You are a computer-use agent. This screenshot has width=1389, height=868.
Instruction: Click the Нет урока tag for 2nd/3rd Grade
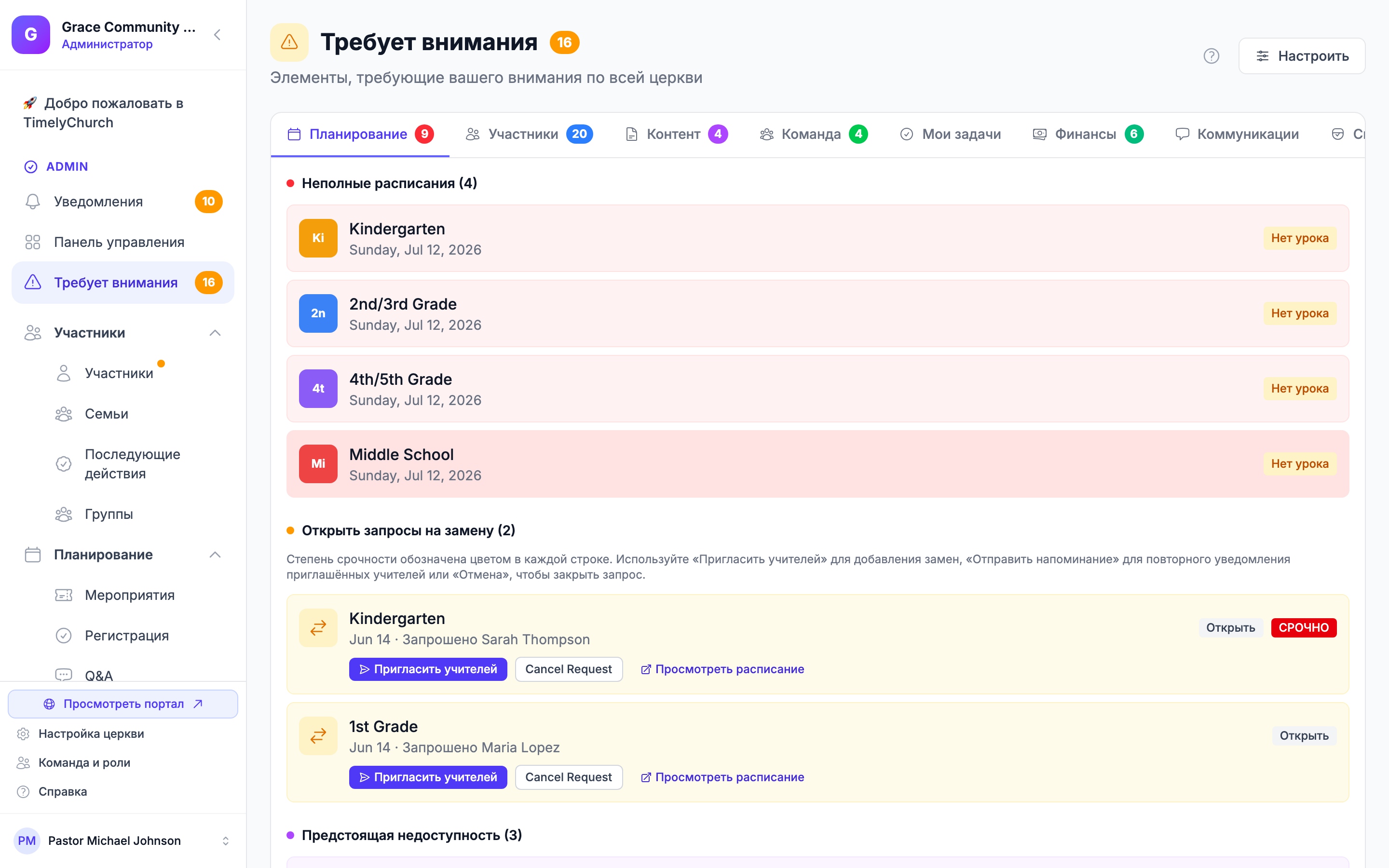[x=1299, y=313]
